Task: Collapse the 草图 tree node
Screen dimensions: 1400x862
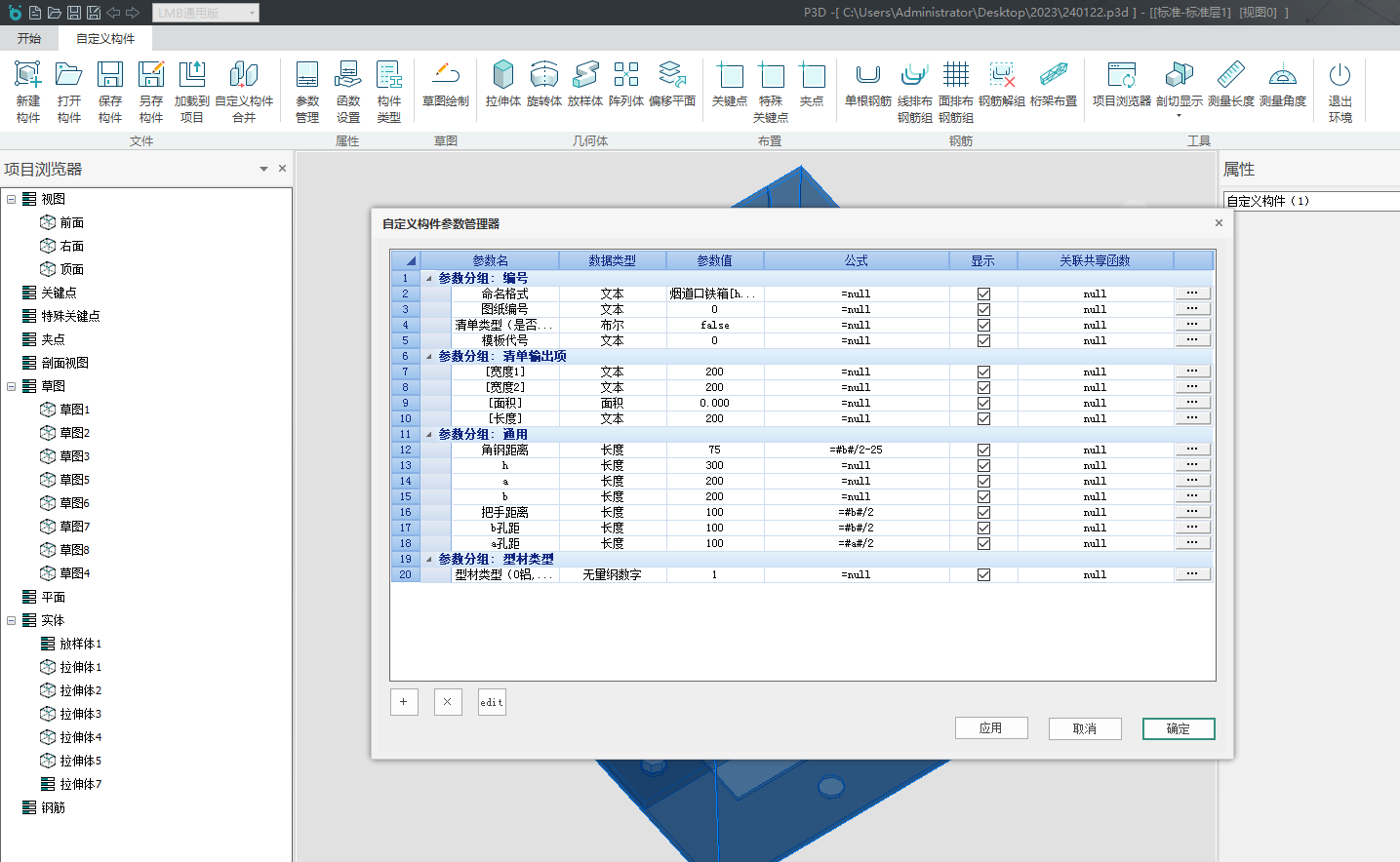Action: point(12,386)
